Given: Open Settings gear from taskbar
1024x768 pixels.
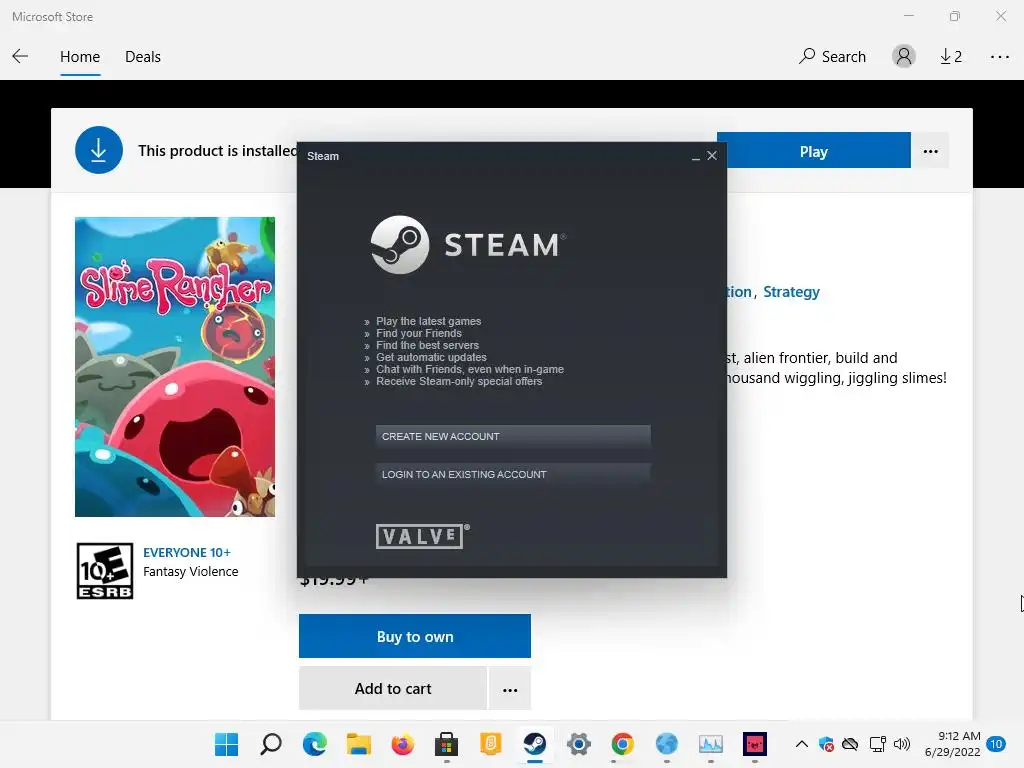Looking at the screenshot, I should click(x=579, y=744).
